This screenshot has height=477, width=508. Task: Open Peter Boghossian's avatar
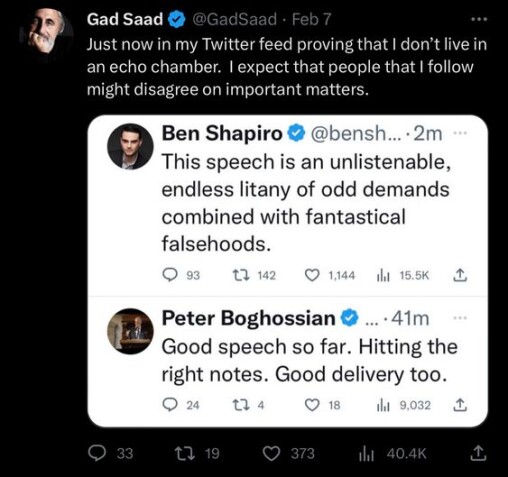(130, 331)
